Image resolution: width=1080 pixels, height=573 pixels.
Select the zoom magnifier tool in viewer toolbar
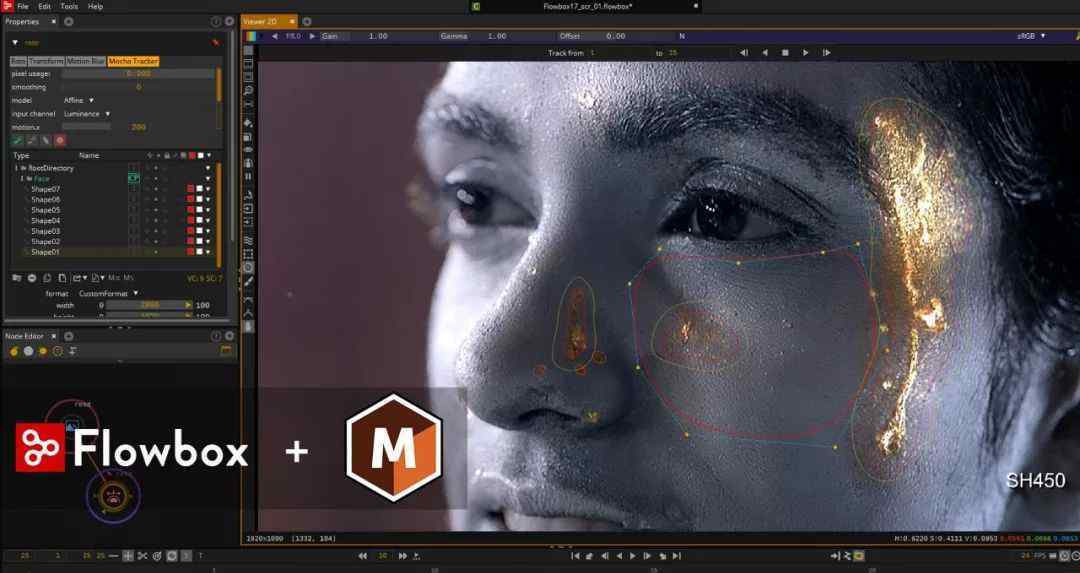pos(248,90)
